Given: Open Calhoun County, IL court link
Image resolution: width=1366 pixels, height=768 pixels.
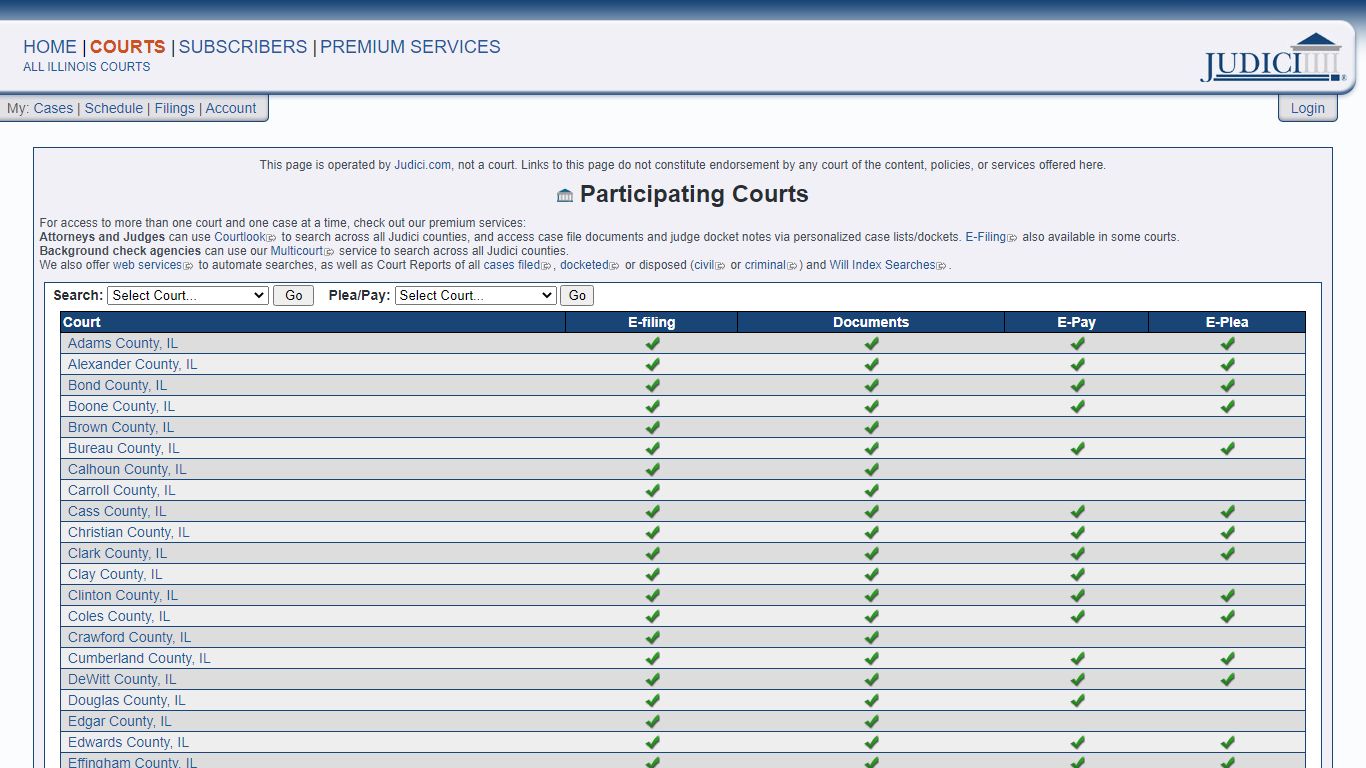Looking at the screenshot, I should coord(127,469).
